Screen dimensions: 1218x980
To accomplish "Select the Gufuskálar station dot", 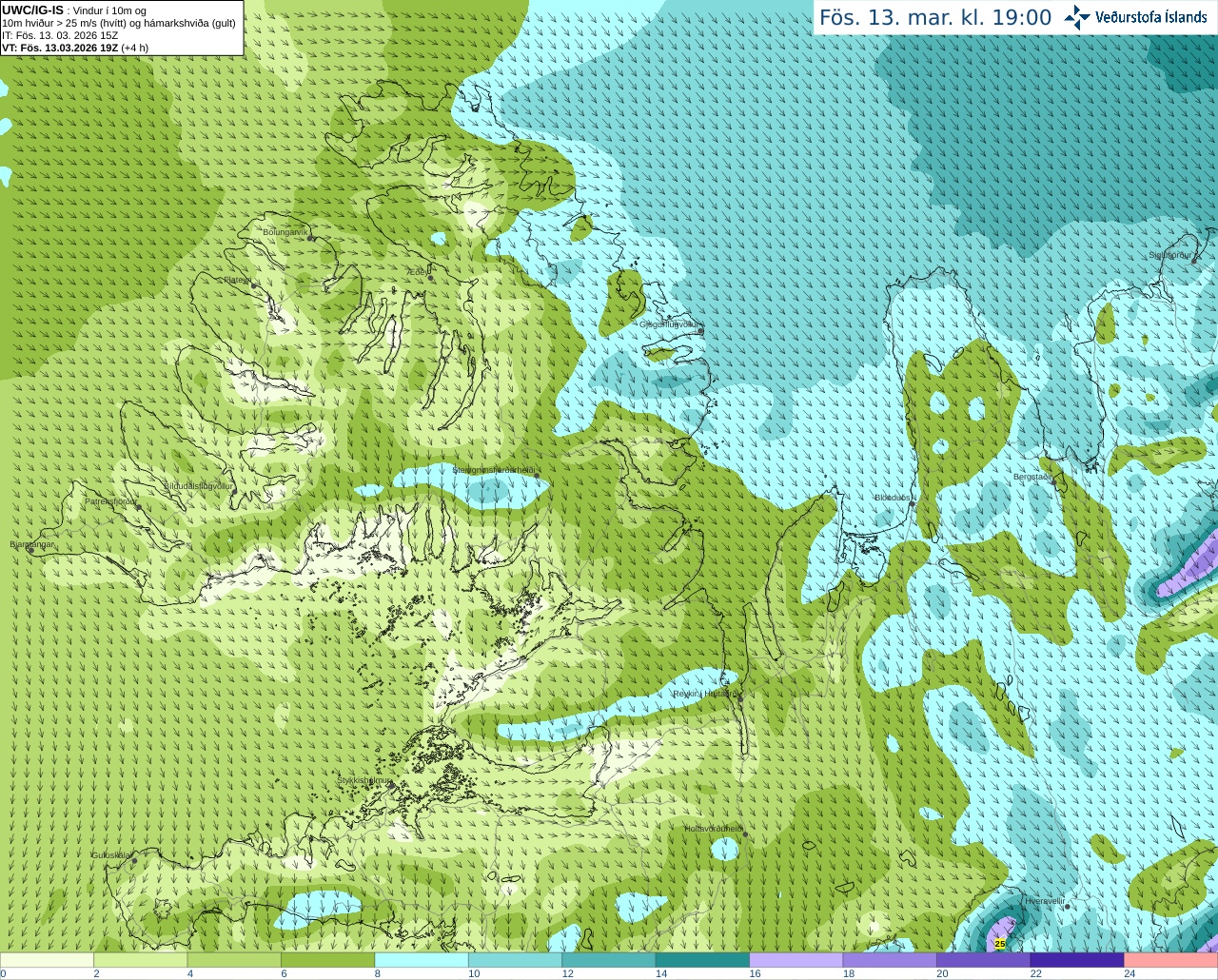I will click(x=134, y=861).
